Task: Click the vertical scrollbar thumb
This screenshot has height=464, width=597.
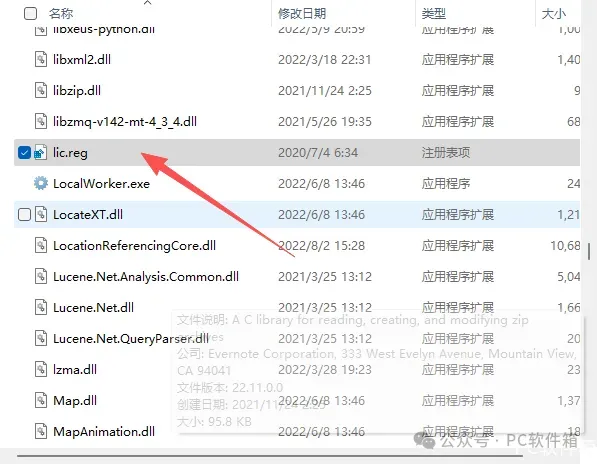Action: (x=589, y=251)
